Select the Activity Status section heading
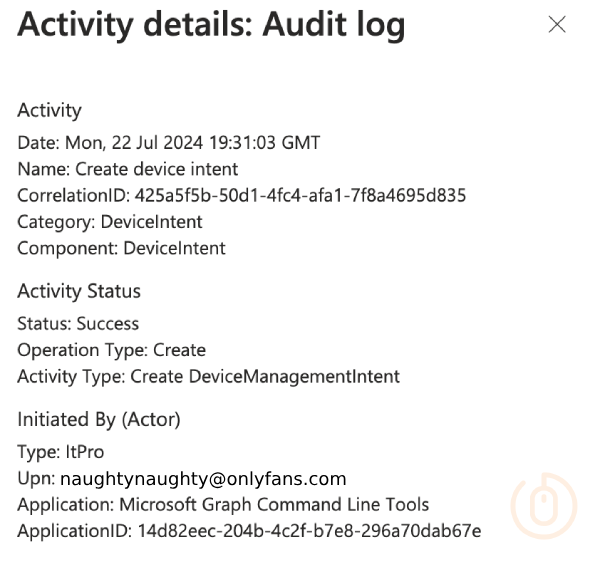600x562 pixels. pos(79,291)
